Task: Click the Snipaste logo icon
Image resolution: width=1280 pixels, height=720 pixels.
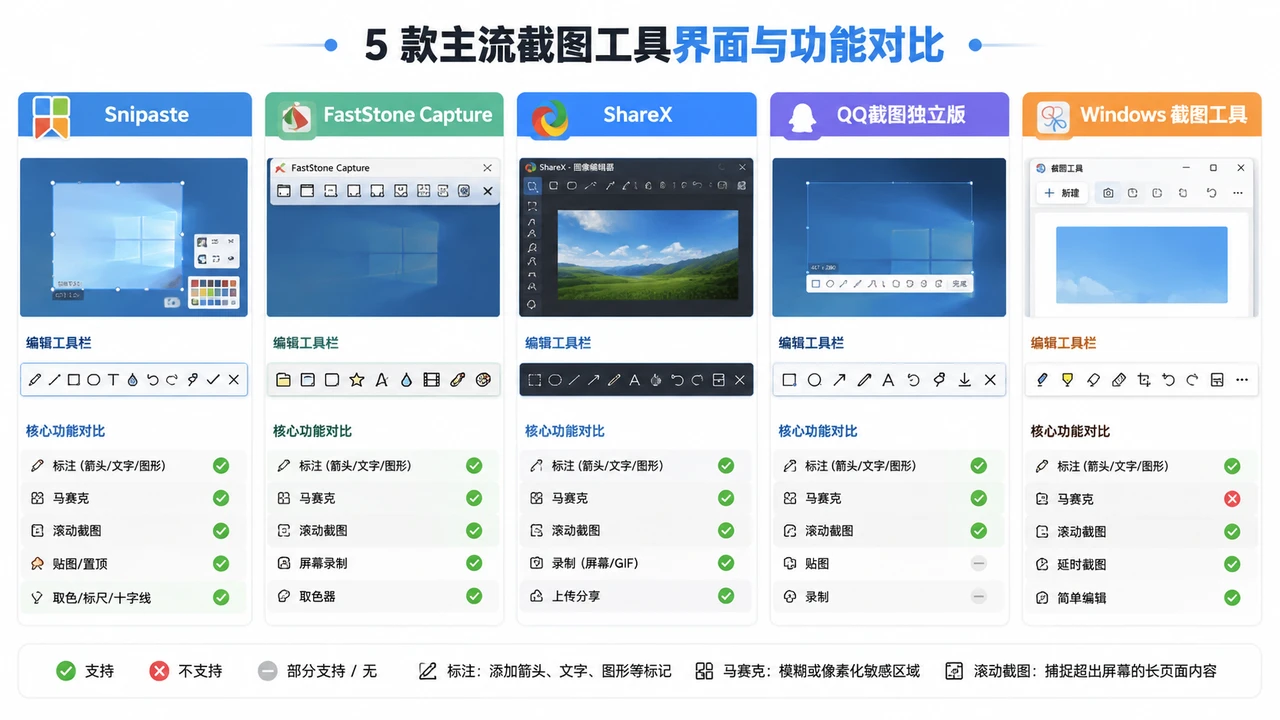Action: (51, 116)
